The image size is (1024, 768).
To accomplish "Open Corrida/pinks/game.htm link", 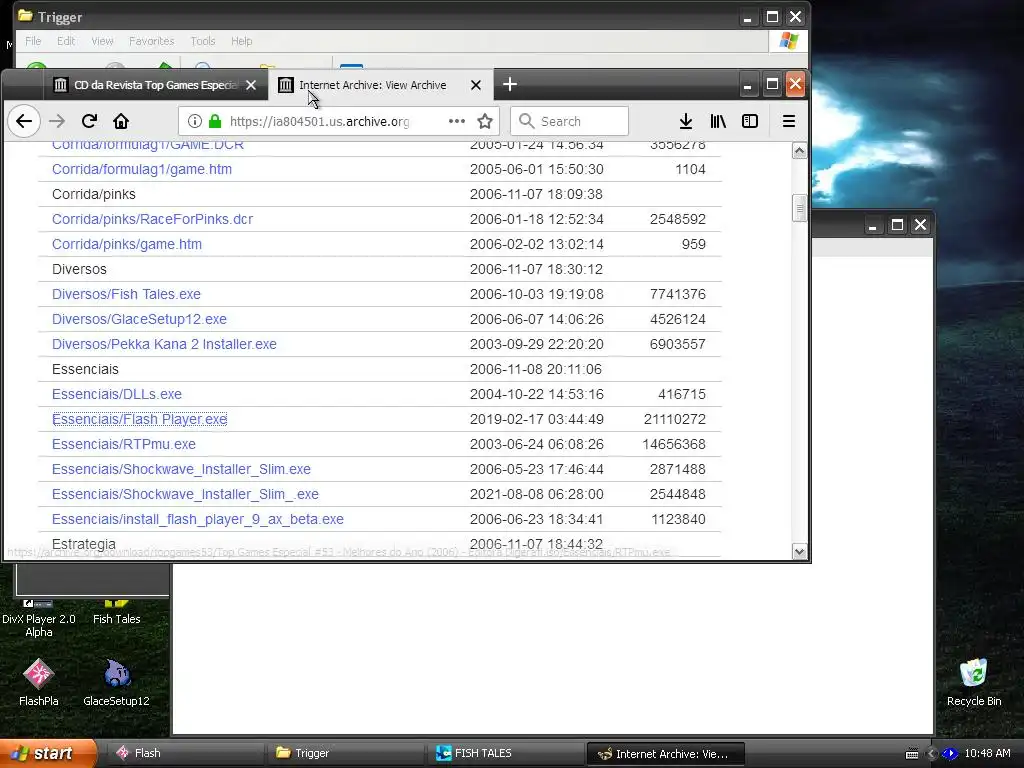I will (x=127, y=244).
